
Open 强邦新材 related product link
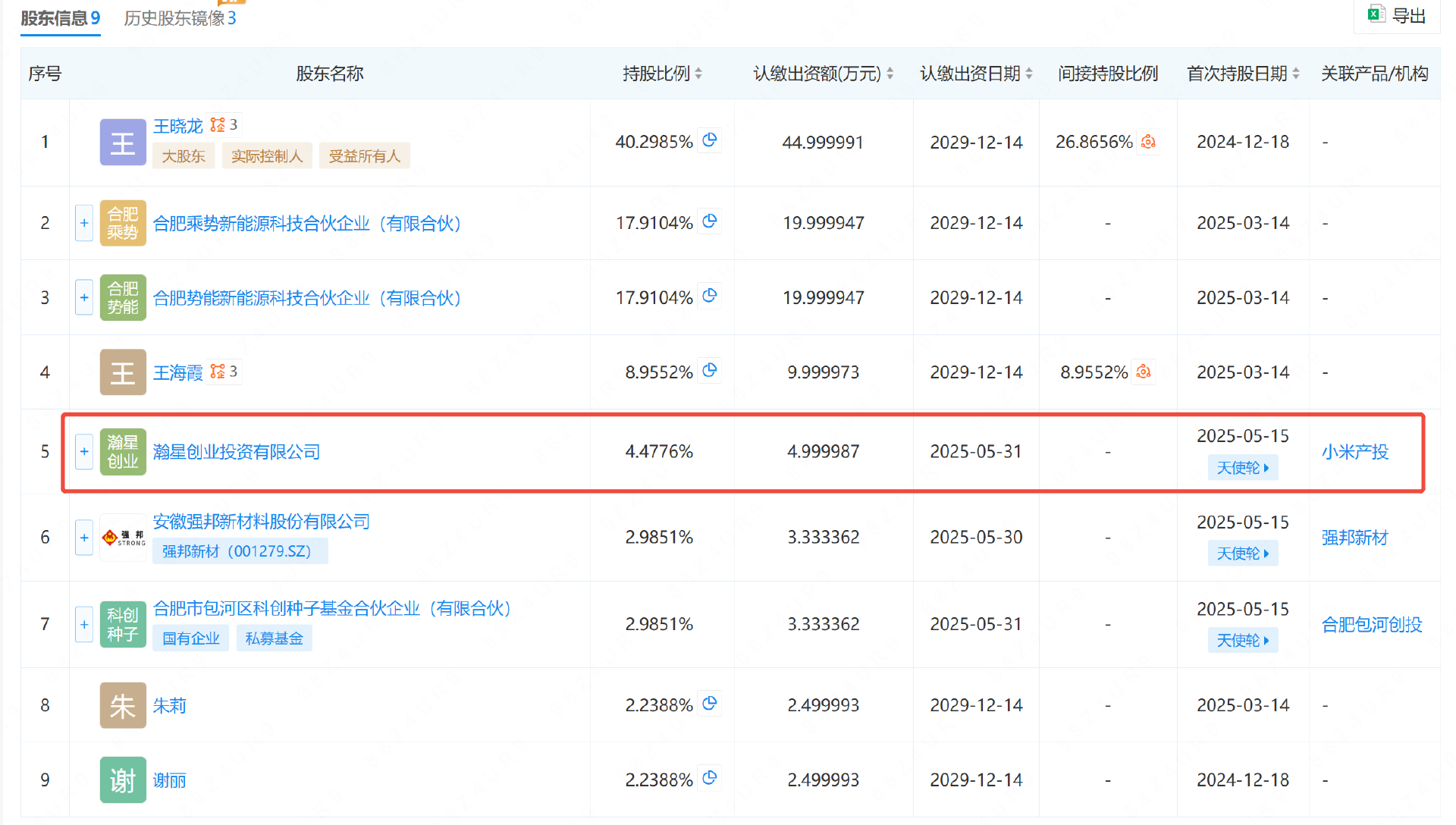(1354, 538)
